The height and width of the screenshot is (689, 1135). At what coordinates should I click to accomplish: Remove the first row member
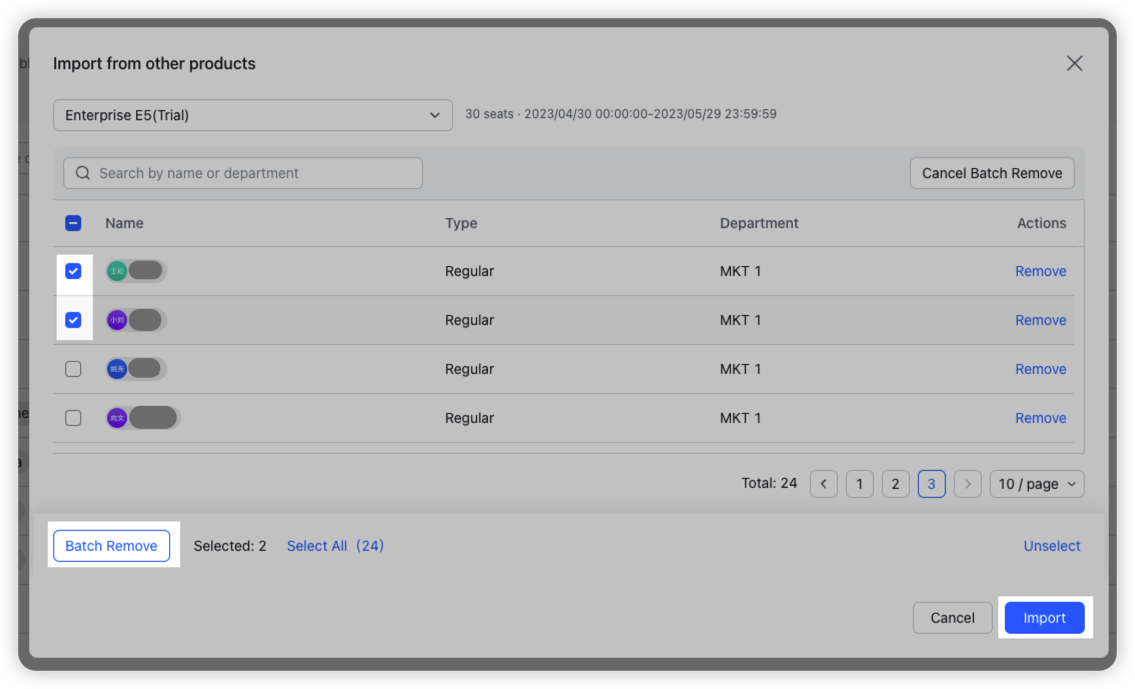(x=1040, y=271)
